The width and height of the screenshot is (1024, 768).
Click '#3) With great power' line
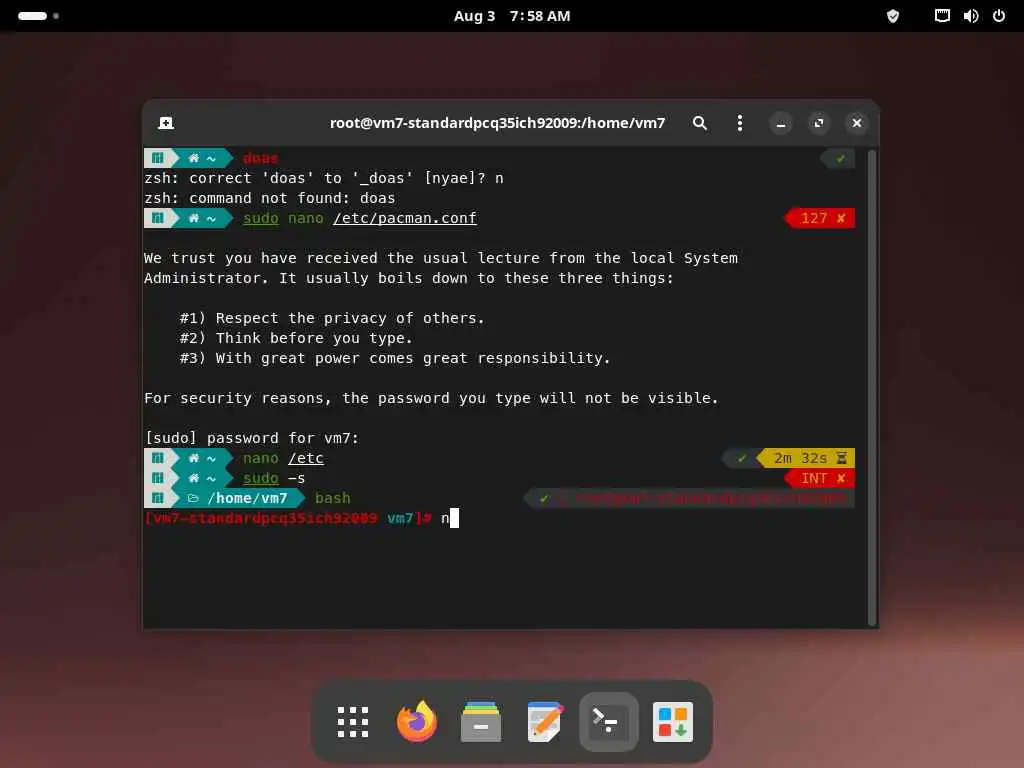395,358
